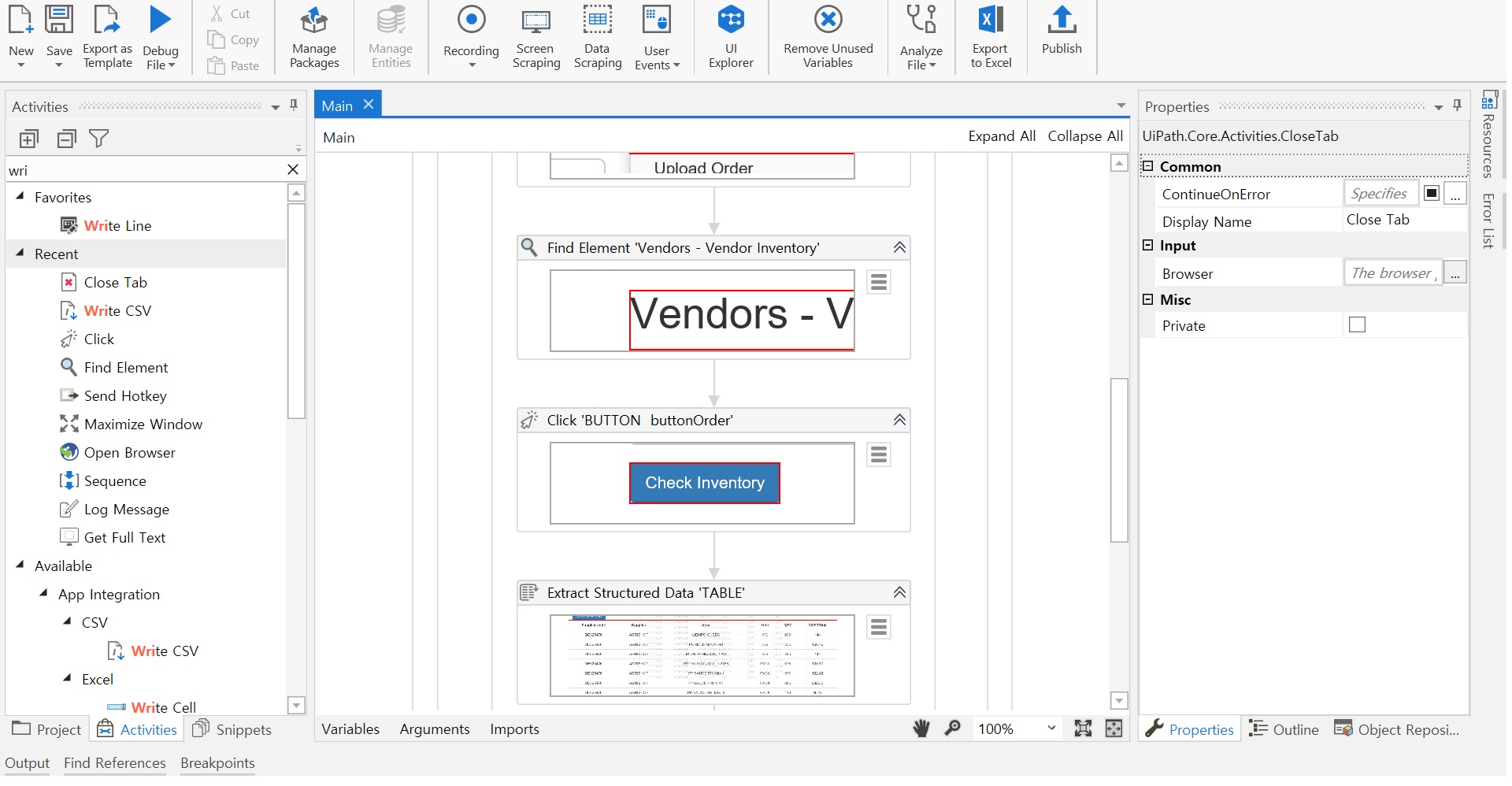Fit workflow to screen
Screen dimensions: 1512x786
[x=1083, y=729]
